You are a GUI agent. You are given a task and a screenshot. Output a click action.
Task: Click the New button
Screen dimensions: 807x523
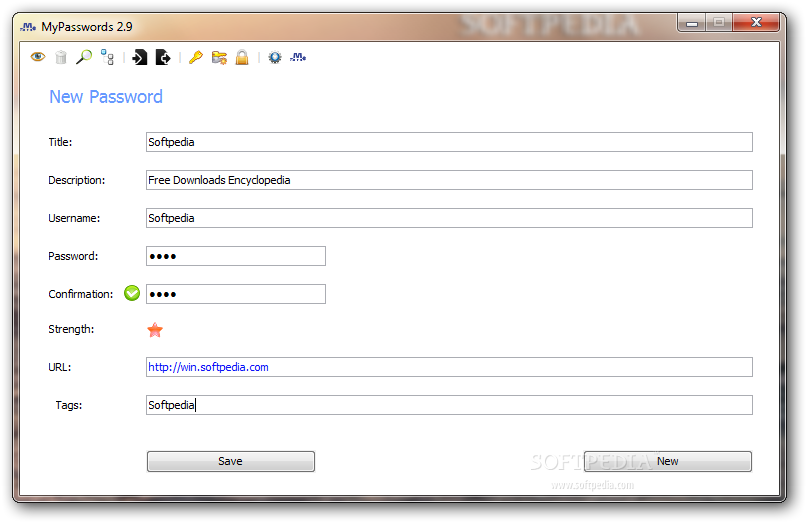[668, 461]
